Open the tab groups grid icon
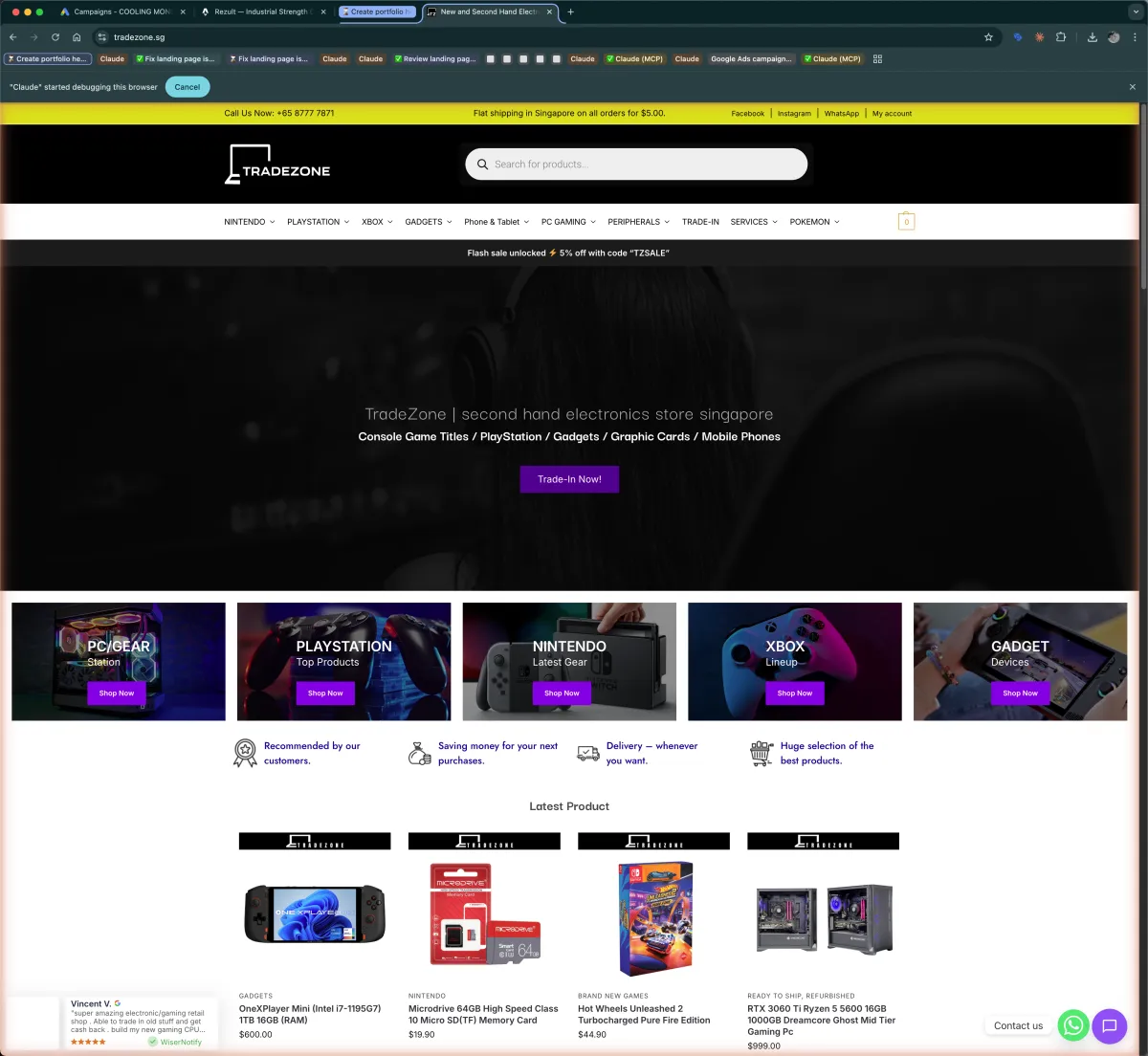This screenshot has height=1056, width=1148. (x=877, y=58)
